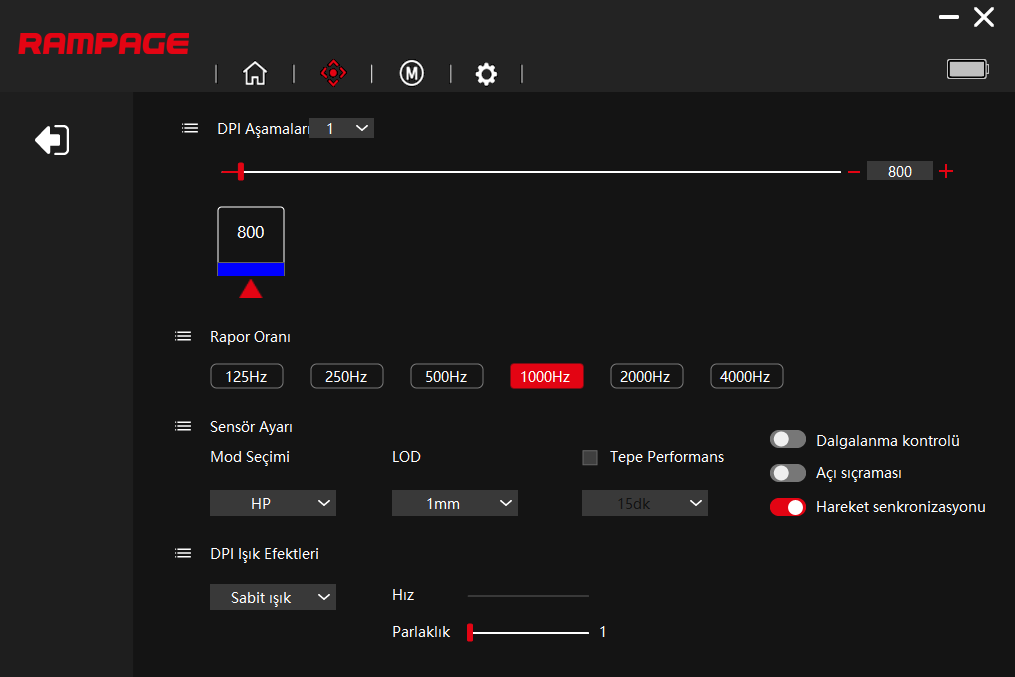The image size is (1015, 677).
Task: Check the Tepe Performans checkbox
Action: tap(590, 458)
